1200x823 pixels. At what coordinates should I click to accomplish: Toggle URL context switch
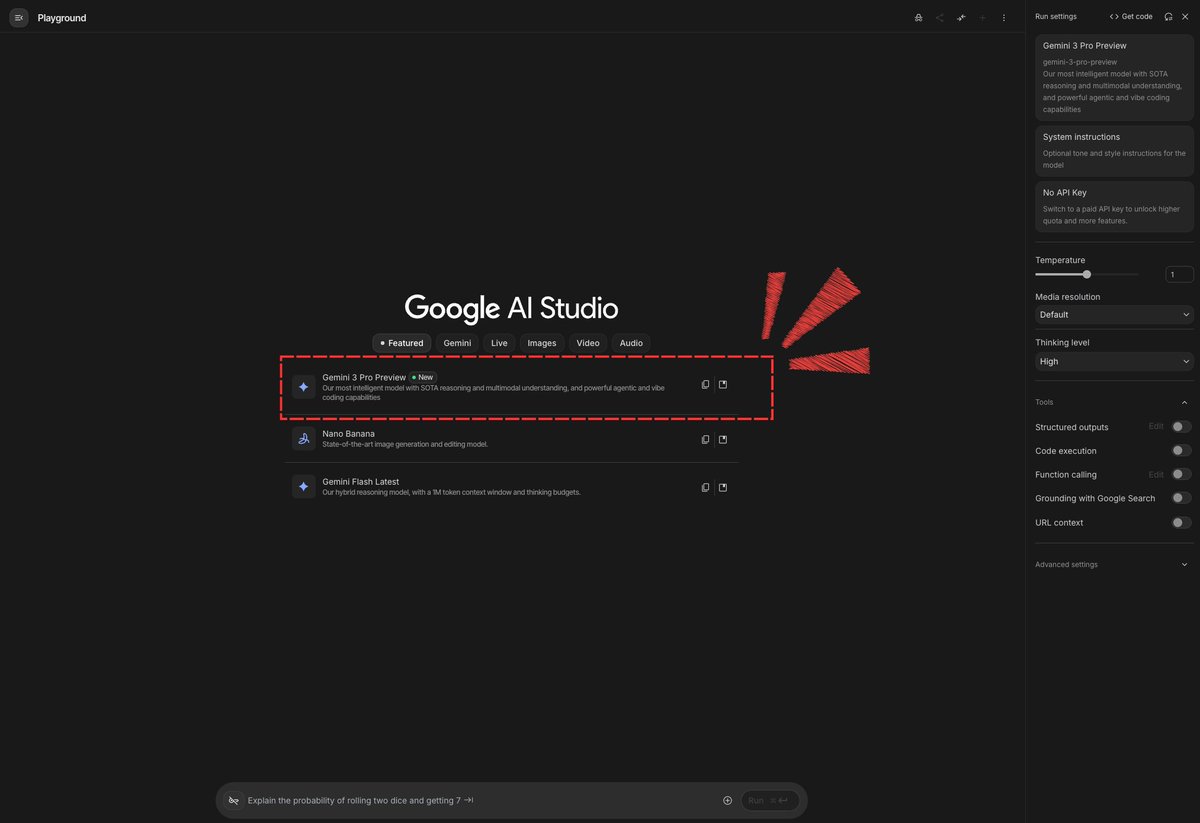pyautogui.click(x=1181, y=522)
